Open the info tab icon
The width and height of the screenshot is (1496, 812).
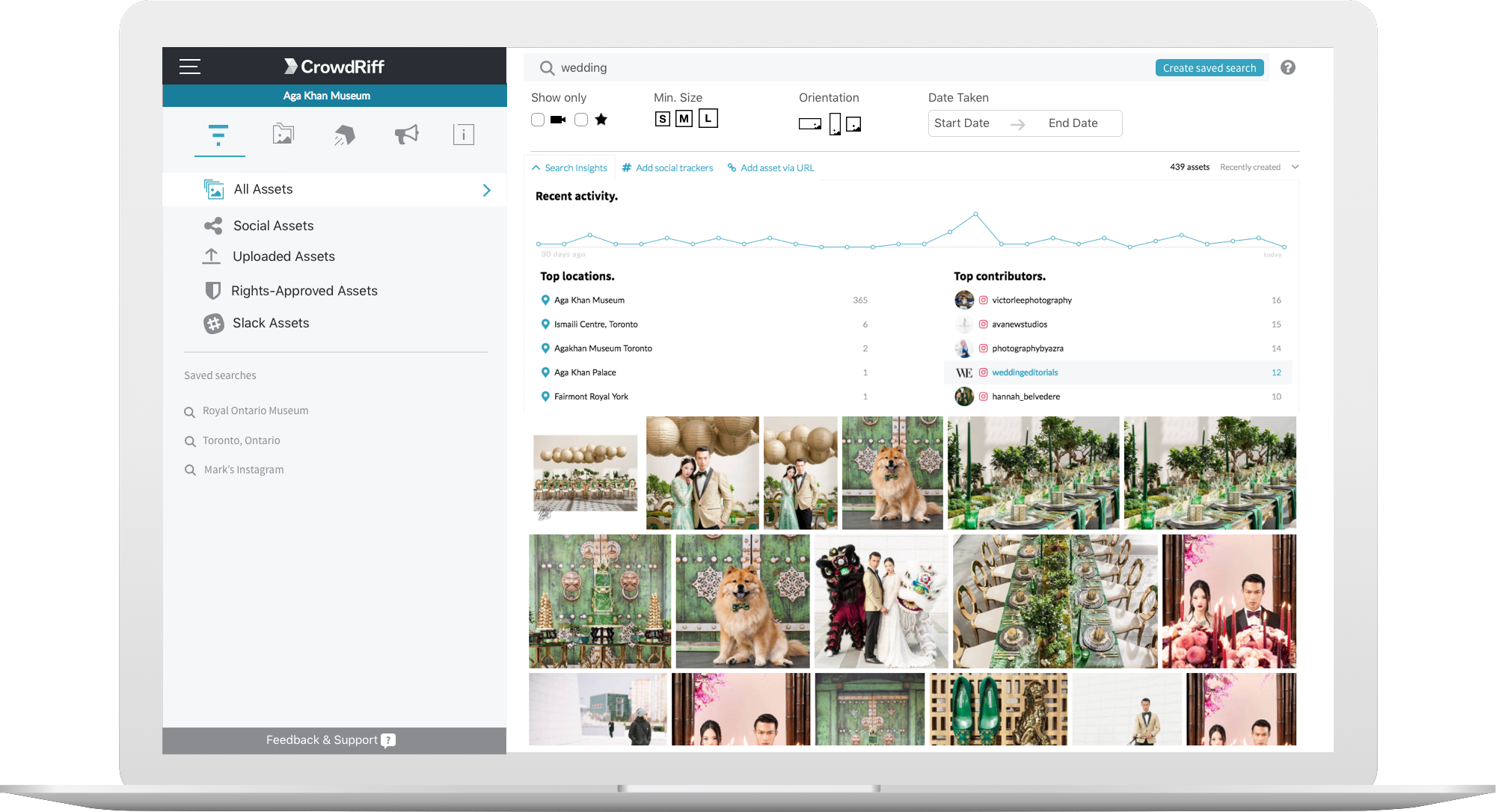tap(464, 135)
